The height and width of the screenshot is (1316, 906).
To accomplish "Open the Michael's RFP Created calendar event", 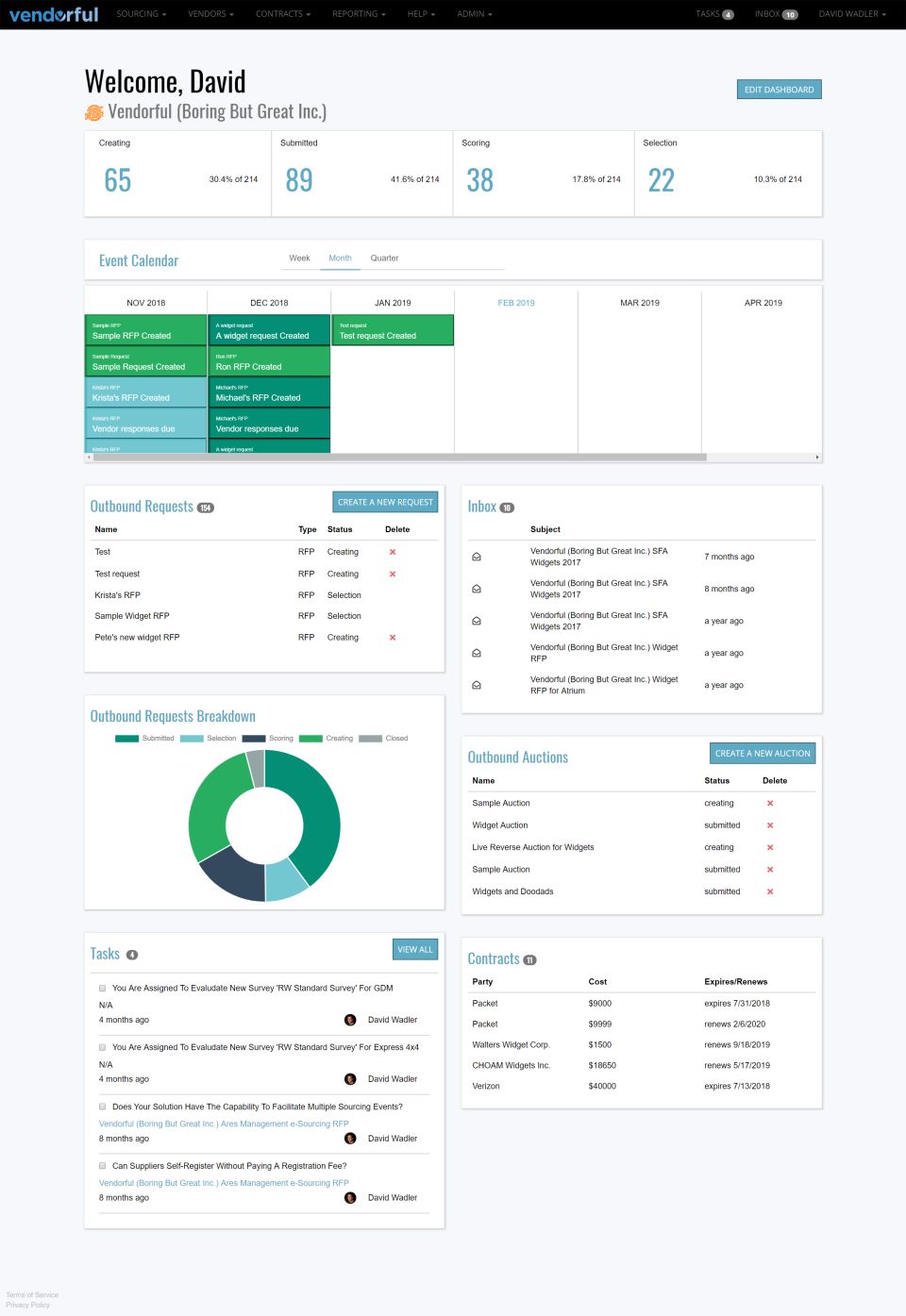I will coord(269,392).
